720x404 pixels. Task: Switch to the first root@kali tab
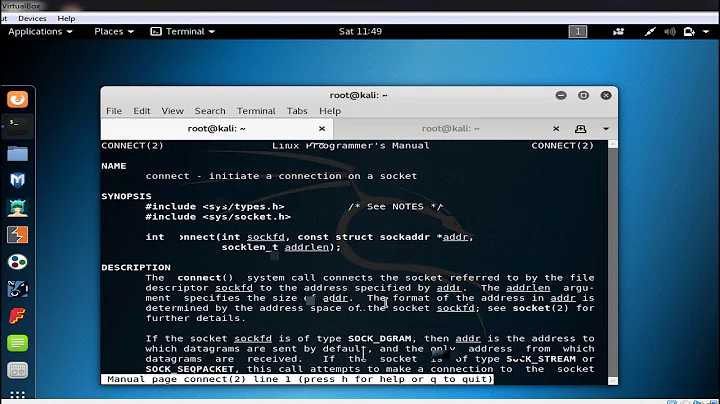pyautogui.click(x=217, y=129)
